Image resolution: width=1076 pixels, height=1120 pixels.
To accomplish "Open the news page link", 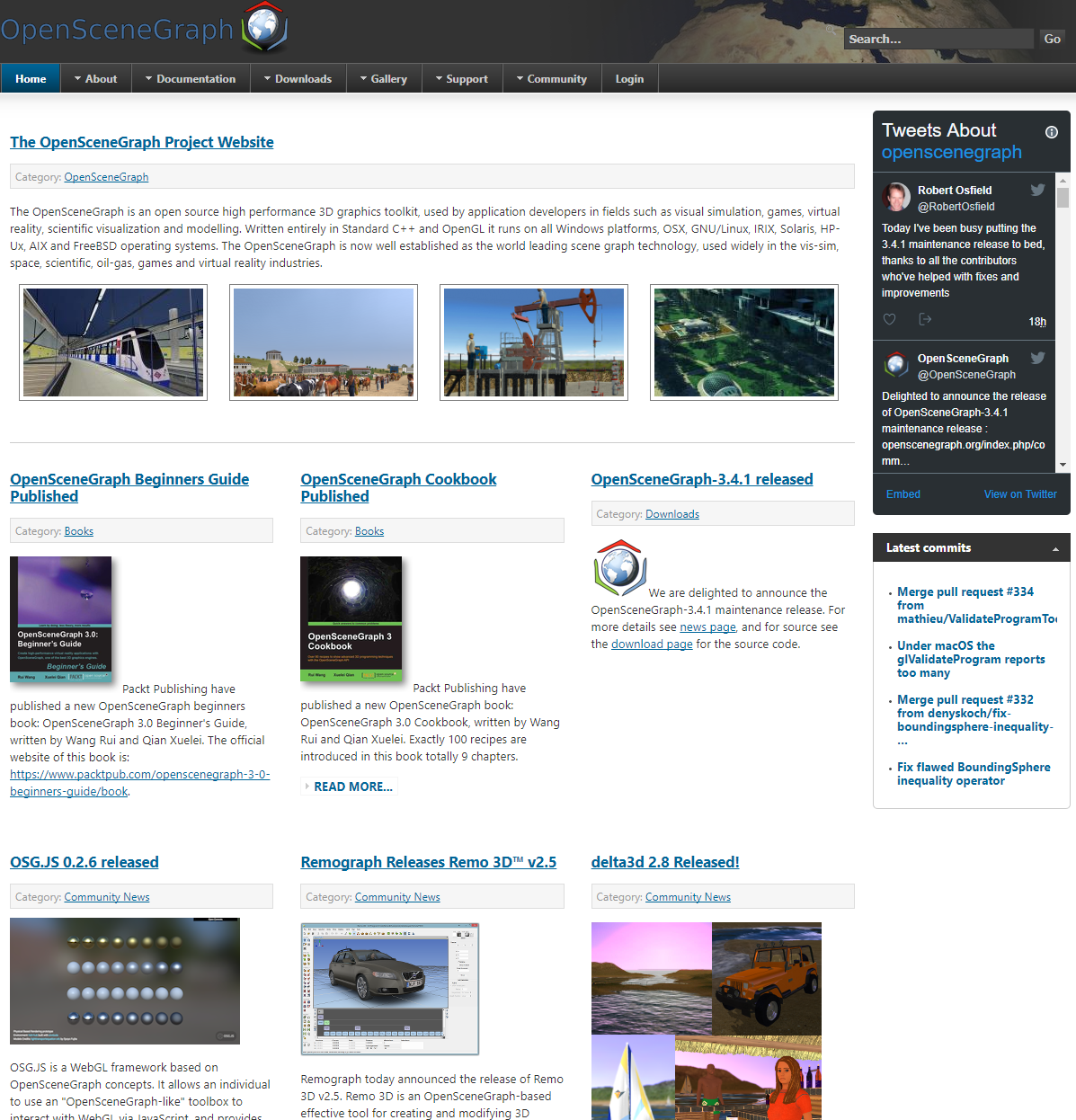I will (708, 627).
